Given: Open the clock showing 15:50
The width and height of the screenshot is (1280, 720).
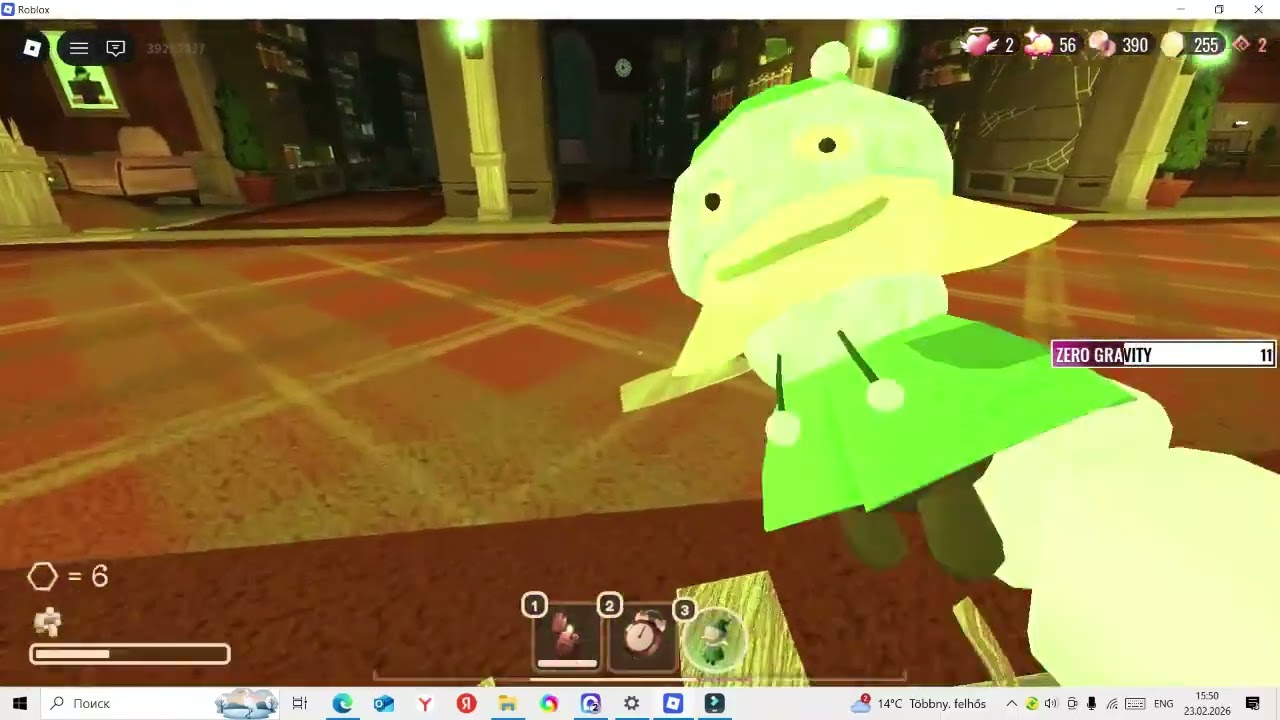Looking at the screenshot, I should point(1207,703).
